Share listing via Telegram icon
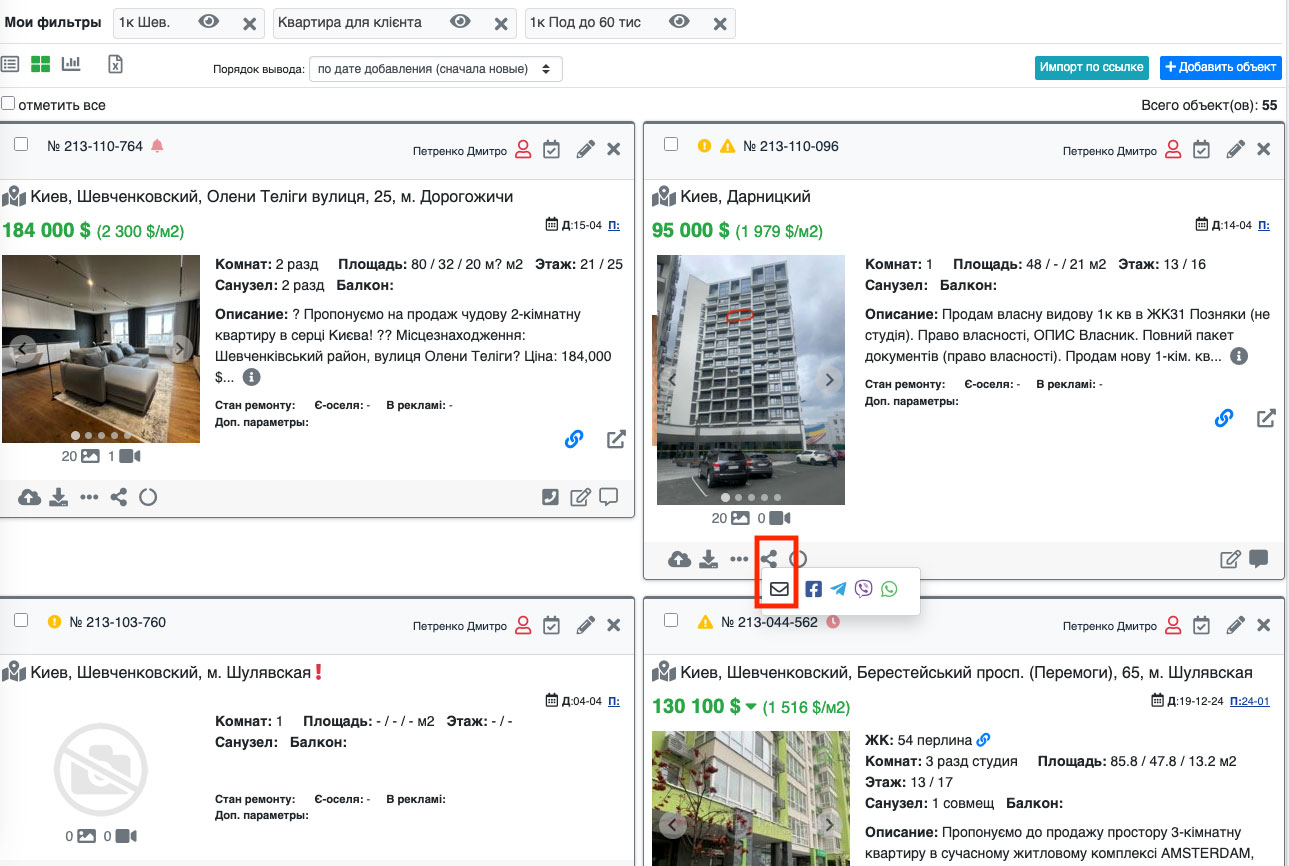 point(838,589)
